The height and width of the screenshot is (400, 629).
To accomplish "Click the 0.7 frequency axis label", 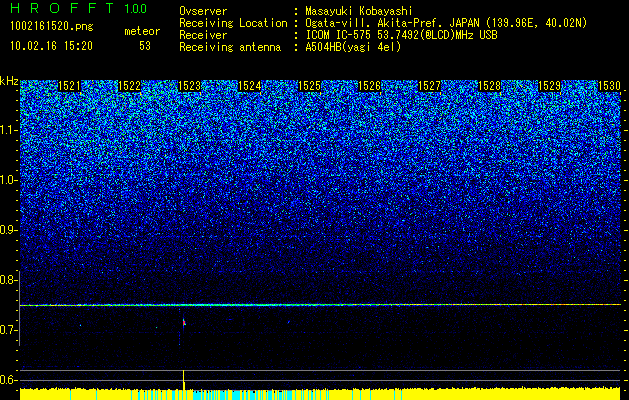I will (x=9, y=330).
